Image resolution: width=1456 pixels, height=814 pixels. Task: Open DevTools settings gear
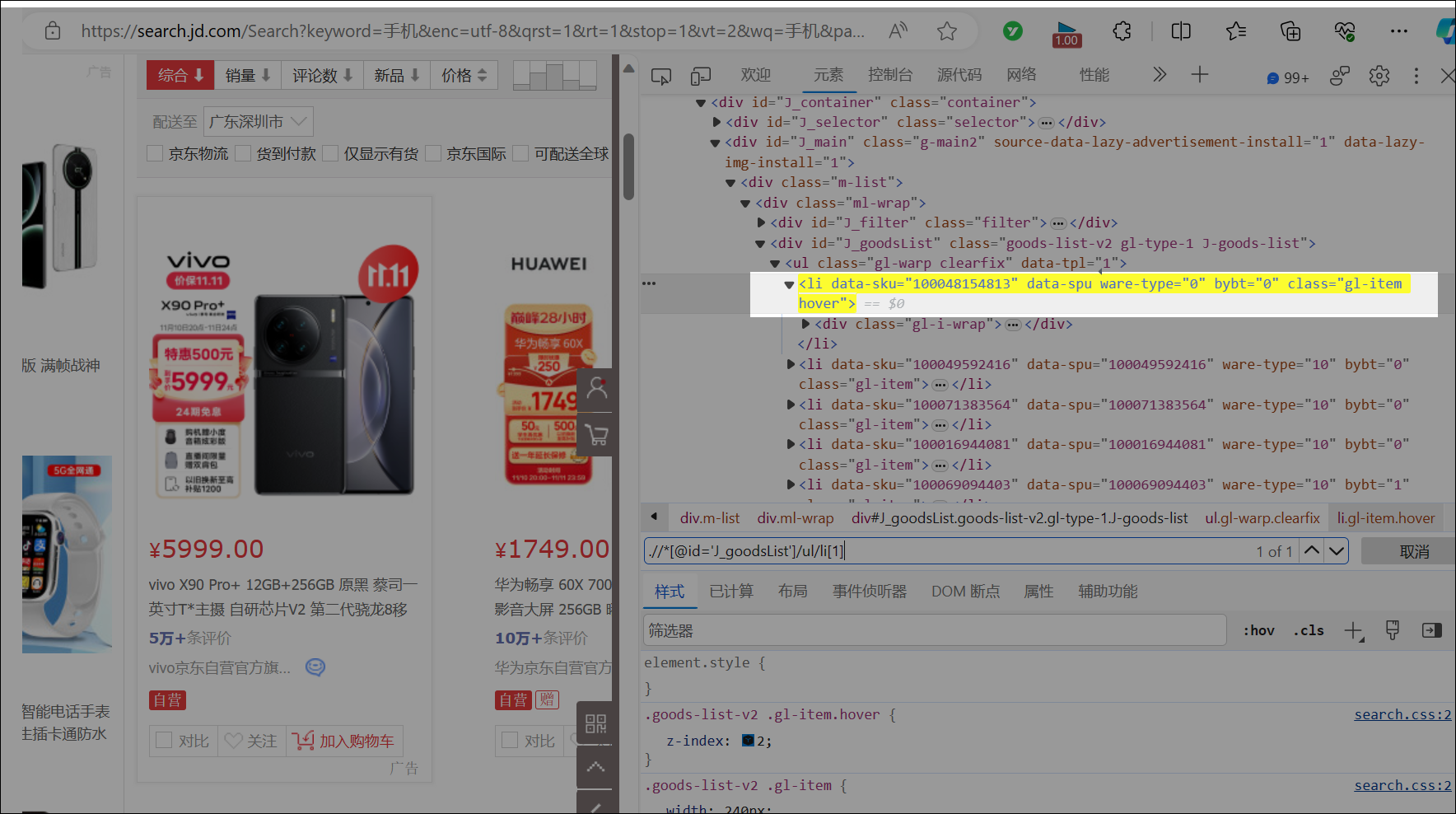pos(1379,76)
